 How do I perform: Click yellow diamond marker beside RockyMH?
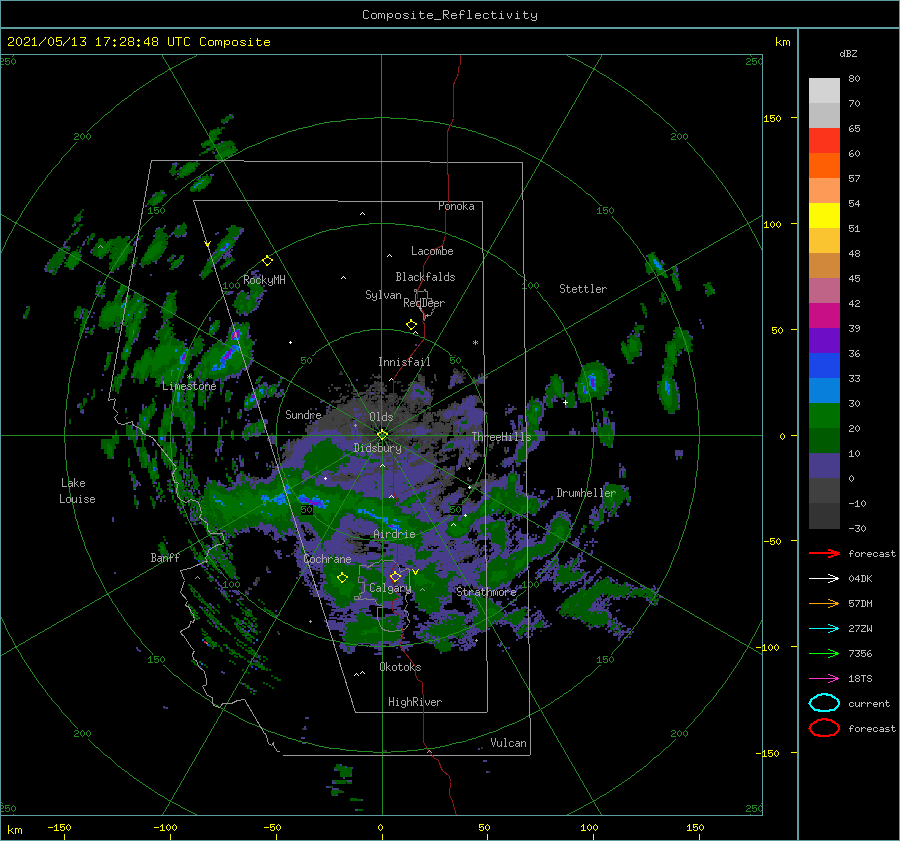[267, 261]
